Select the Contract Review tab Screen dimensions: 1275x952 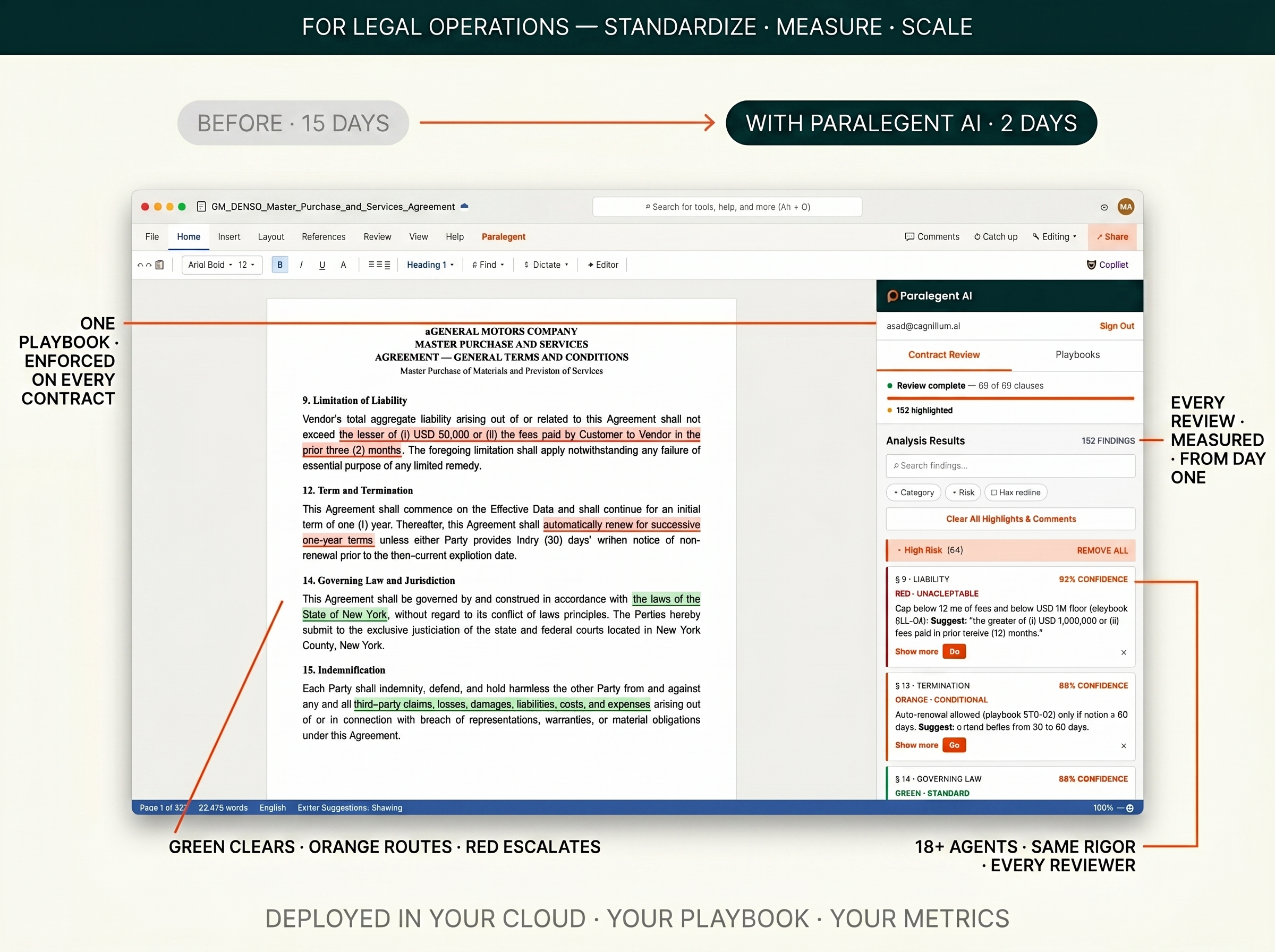pyautogui.click(x=943, y=355)
